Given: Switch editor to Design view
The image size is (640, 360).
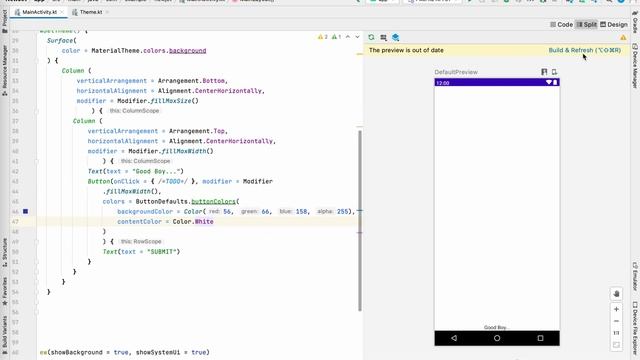Looking at the screenshot, I should coord(614,24).
